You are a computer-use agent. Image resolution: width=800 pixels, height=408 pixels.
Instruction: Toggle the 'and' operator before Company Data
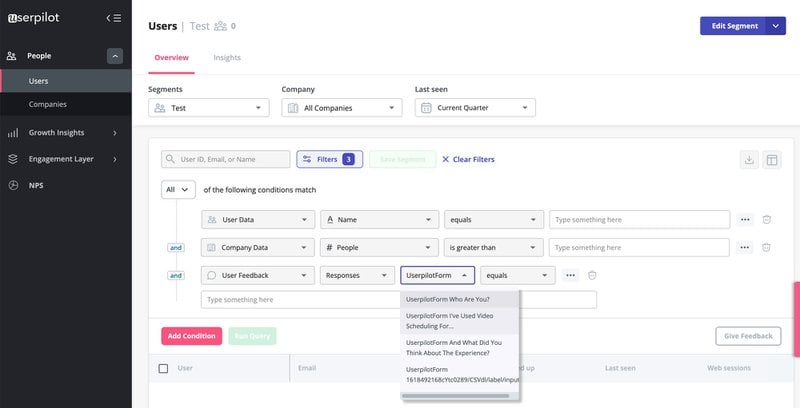pyautogui.click(x=176, y=248)
